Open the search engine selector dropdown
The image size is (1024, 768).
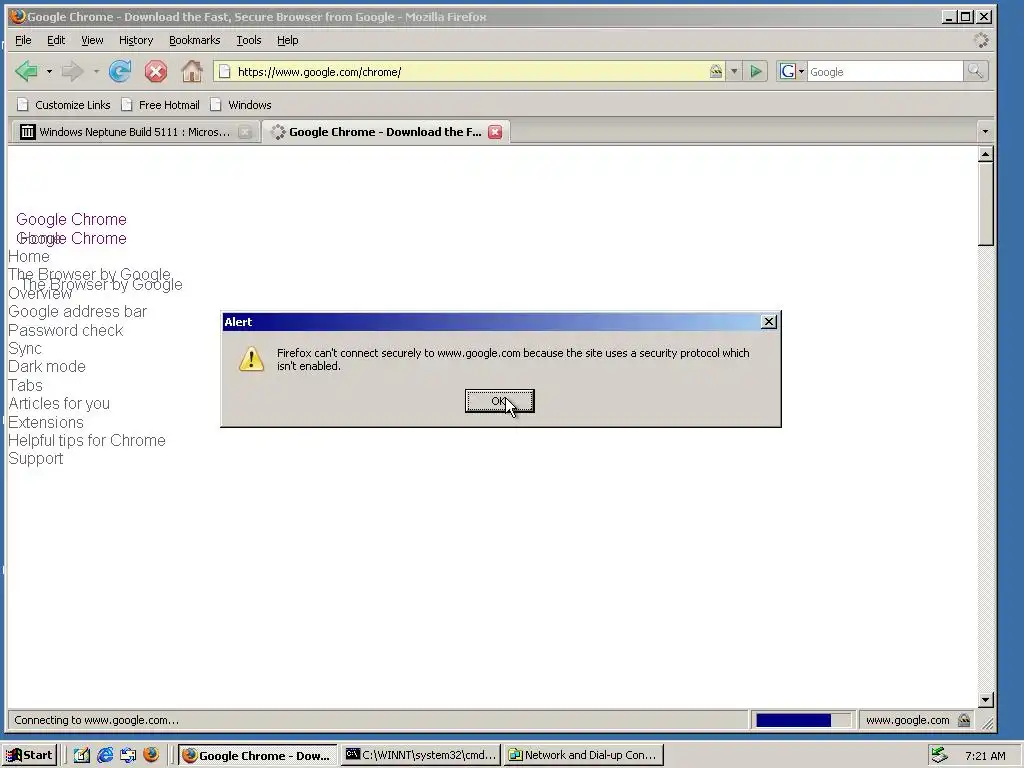click(x=801, y=71)
